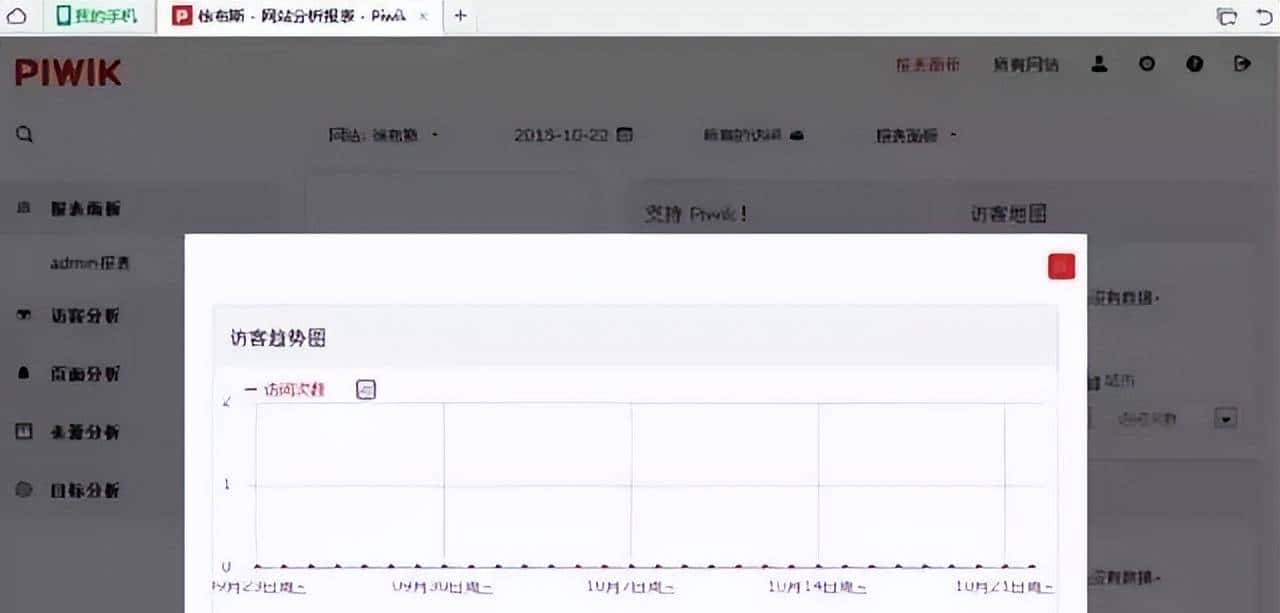Select the goals analytics icon in sidebar
This screenshot has height=613, width=1280.
point(24,490)
